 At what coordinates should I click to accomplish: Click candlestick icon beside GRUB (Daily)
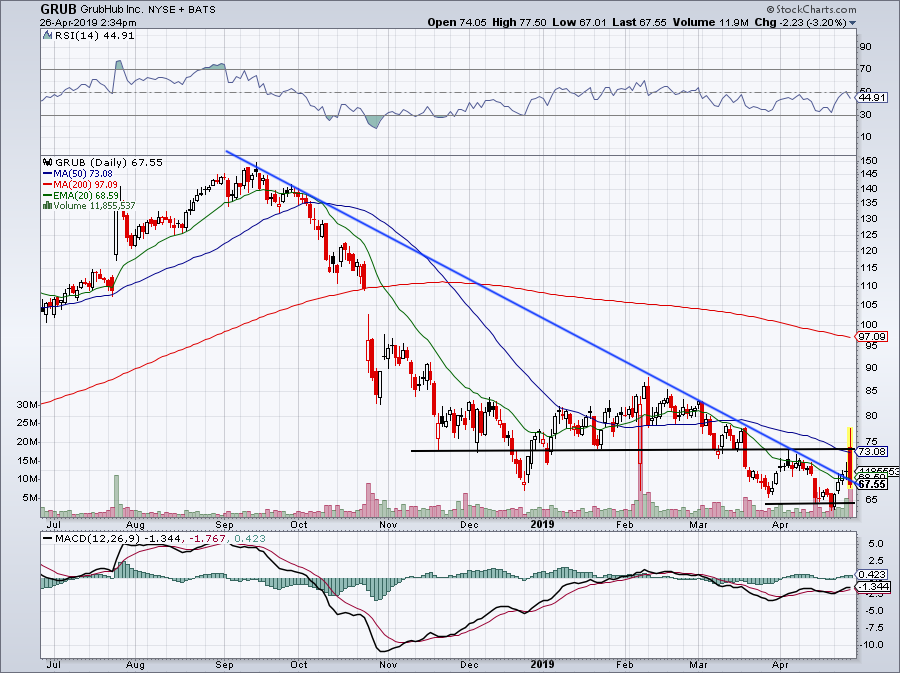pyautogui.click(x=48, y=163)
